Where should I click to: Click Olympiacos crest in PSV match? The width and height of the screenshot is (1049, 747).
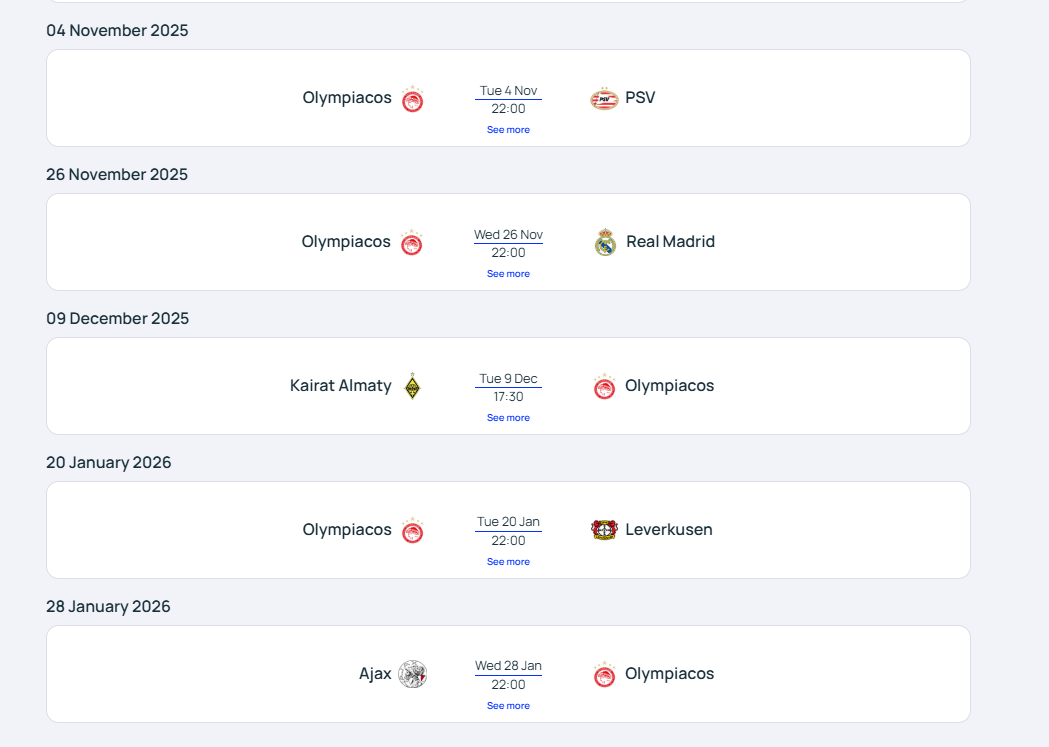(412, 99)
